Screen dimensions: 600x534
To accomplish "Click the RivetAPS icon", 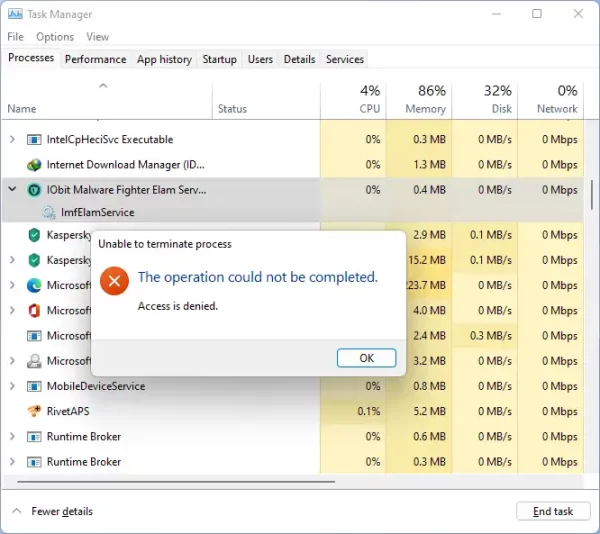I will [x=34, y=411].
